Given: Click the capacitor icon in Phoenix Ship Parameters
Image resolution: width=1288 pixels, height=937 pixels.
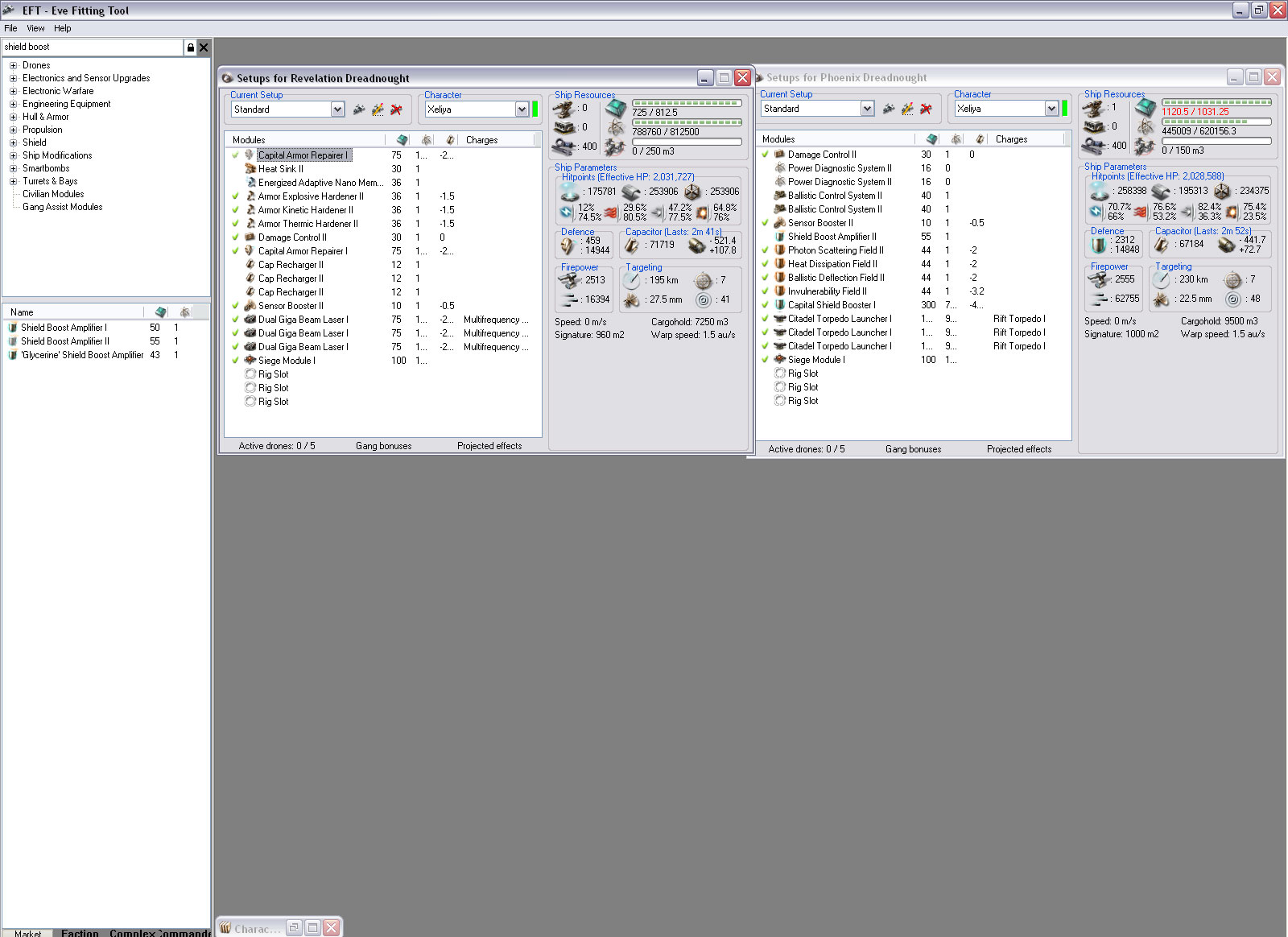Looking at the screenshot, I should pyautogui.click(x=1162, y=244).
